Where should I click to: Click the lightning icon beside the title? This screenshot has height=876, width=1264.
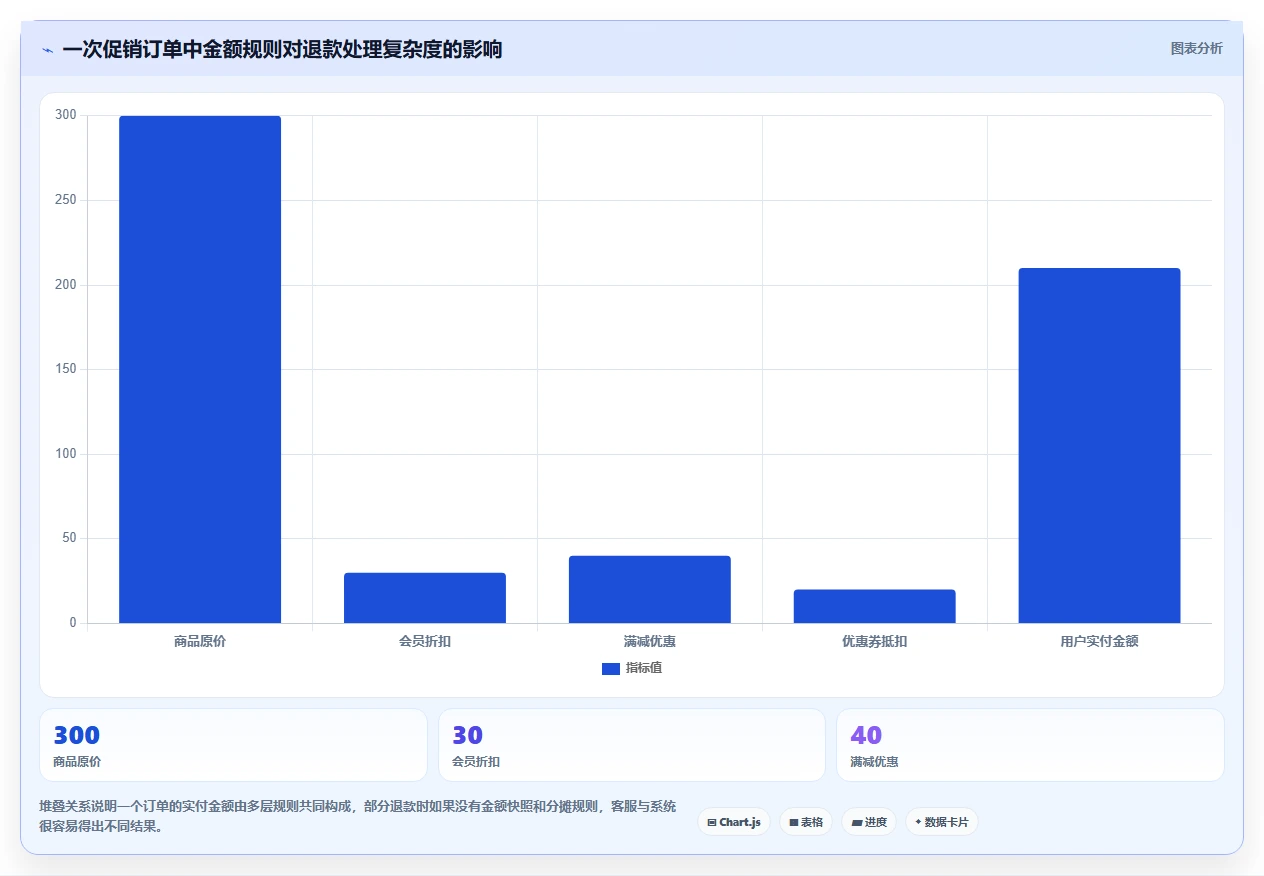coord(47,49)
